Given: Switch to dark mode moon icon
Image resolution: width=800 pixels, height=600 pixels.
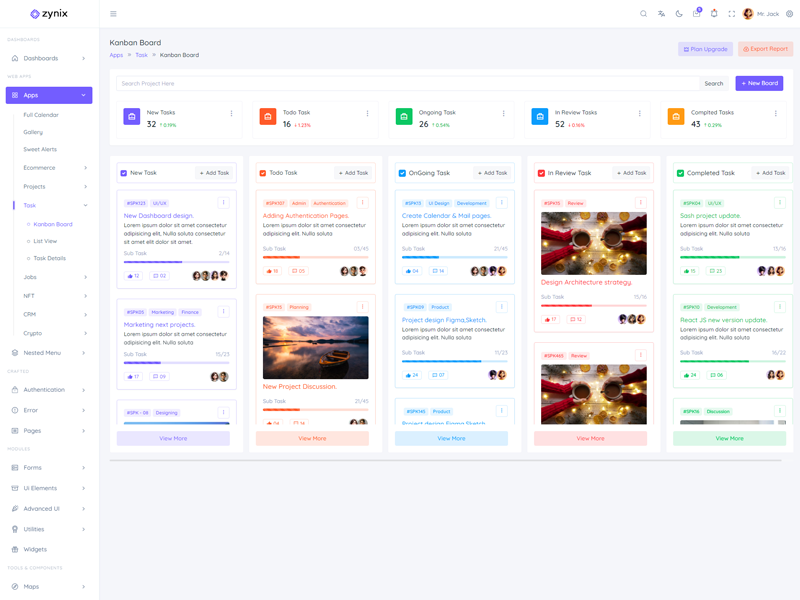Looking at the screenshot, I should (x=679, y=14).
